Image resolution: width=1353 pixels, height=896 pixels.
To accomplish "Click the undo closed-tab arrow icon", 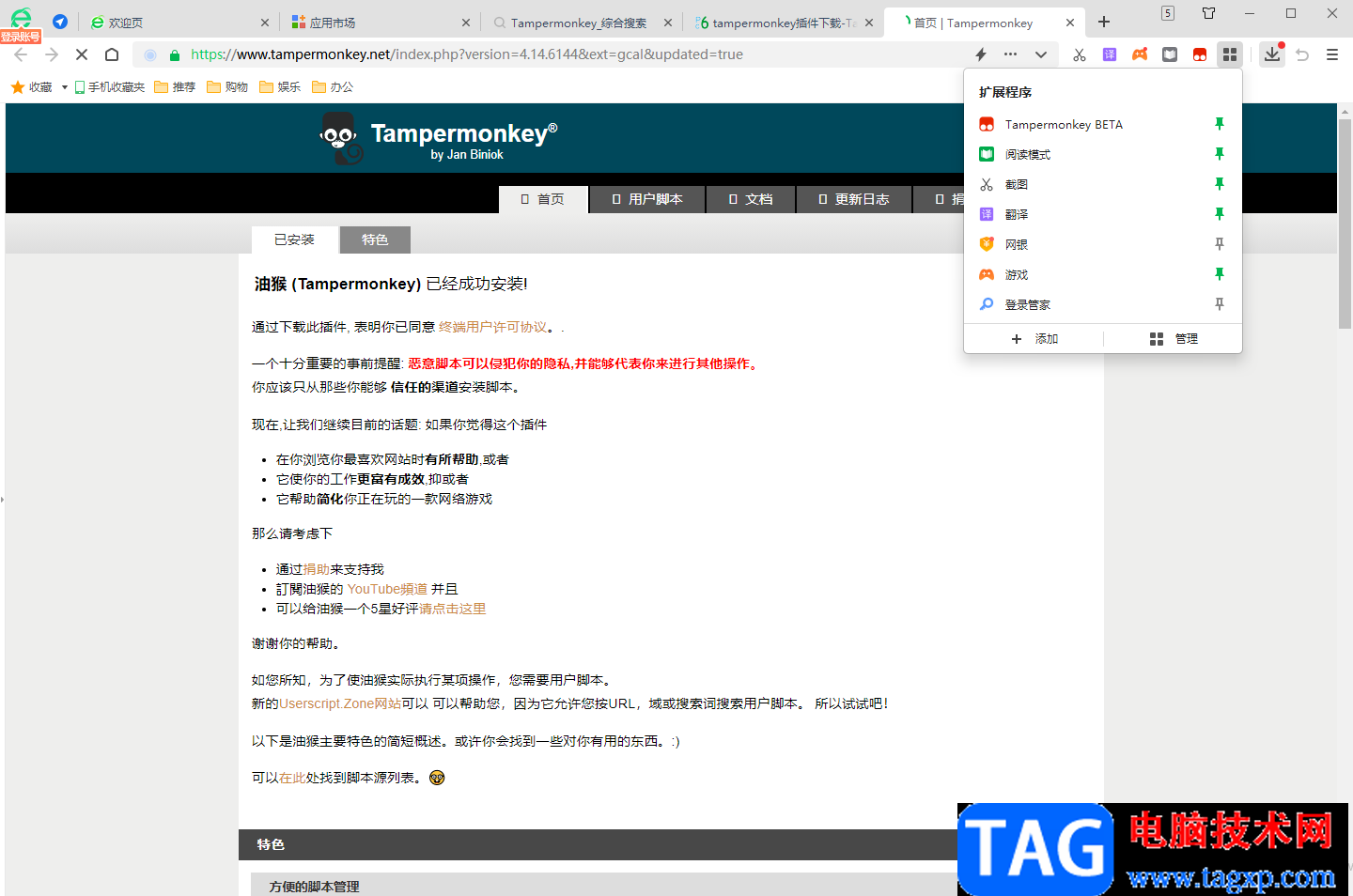I will point(1302,54).
